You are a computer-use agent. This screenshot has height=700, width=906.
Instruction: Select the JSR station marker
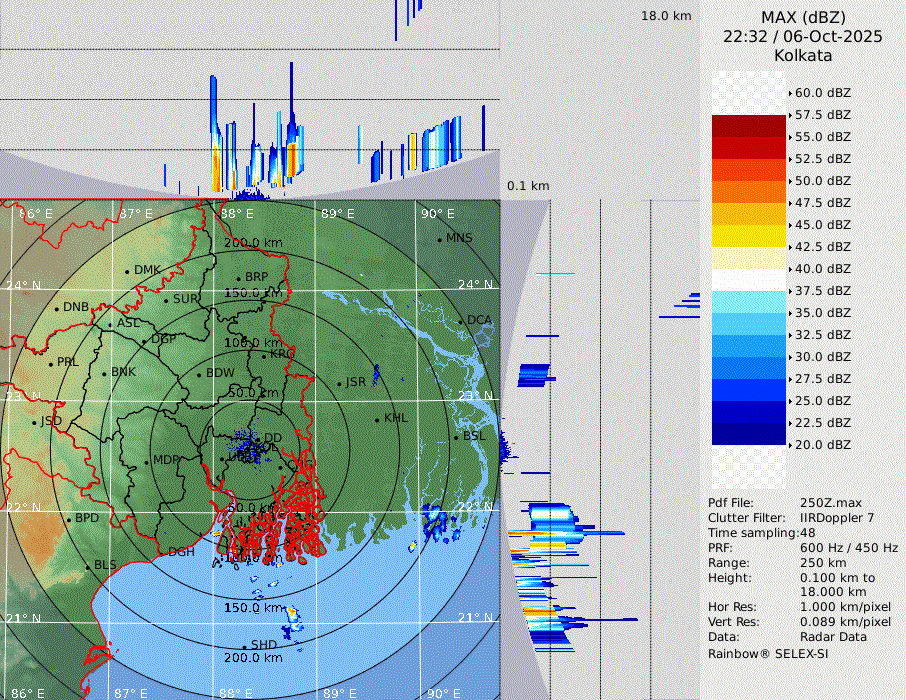(339, 383)
